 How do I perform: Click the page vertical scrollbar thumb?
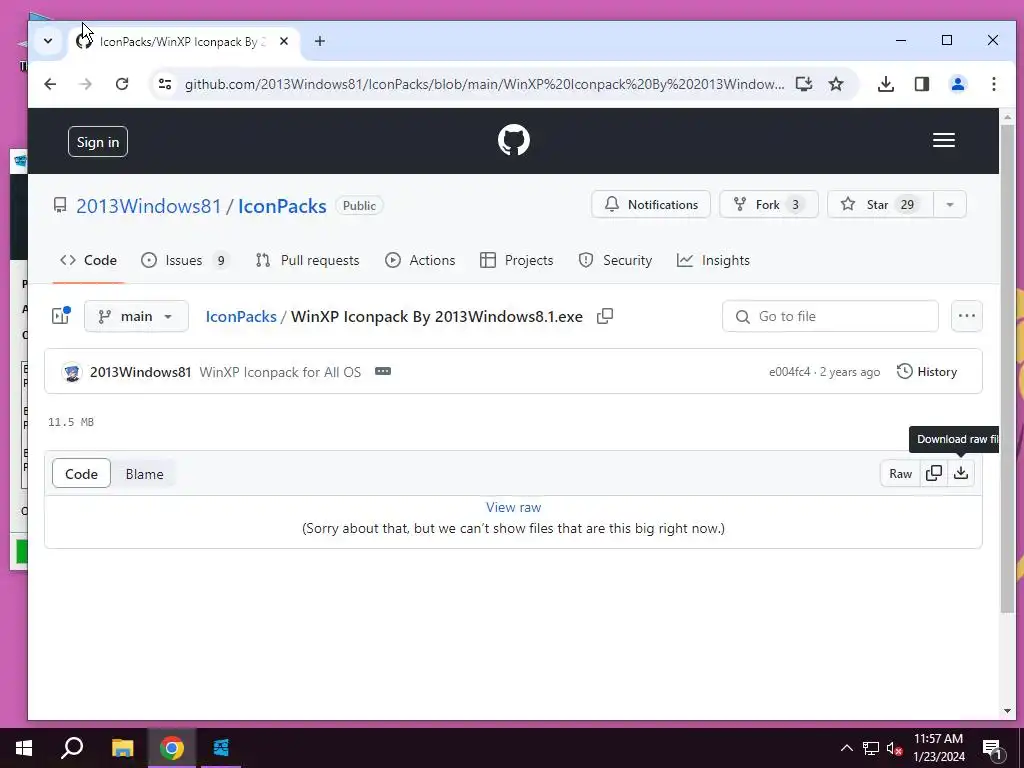tap(1007, 367)
